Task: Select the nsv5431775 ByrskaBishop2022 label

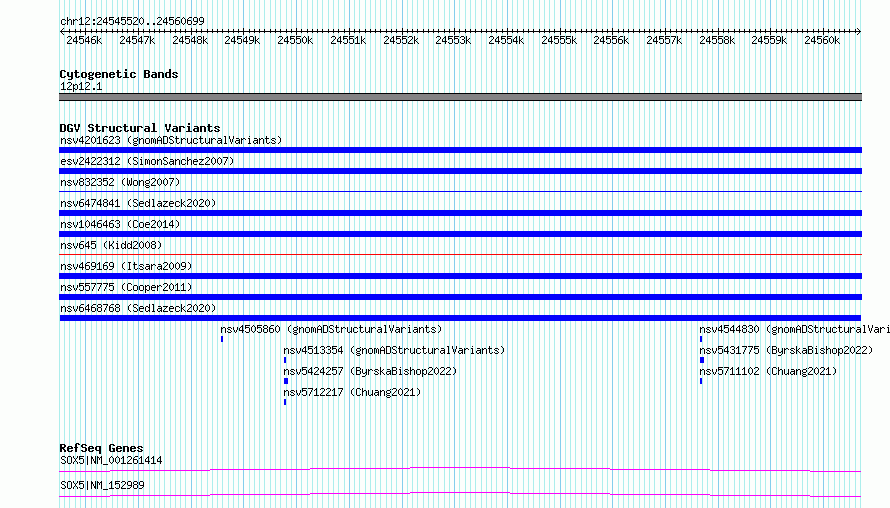Action: click(786, 350)
